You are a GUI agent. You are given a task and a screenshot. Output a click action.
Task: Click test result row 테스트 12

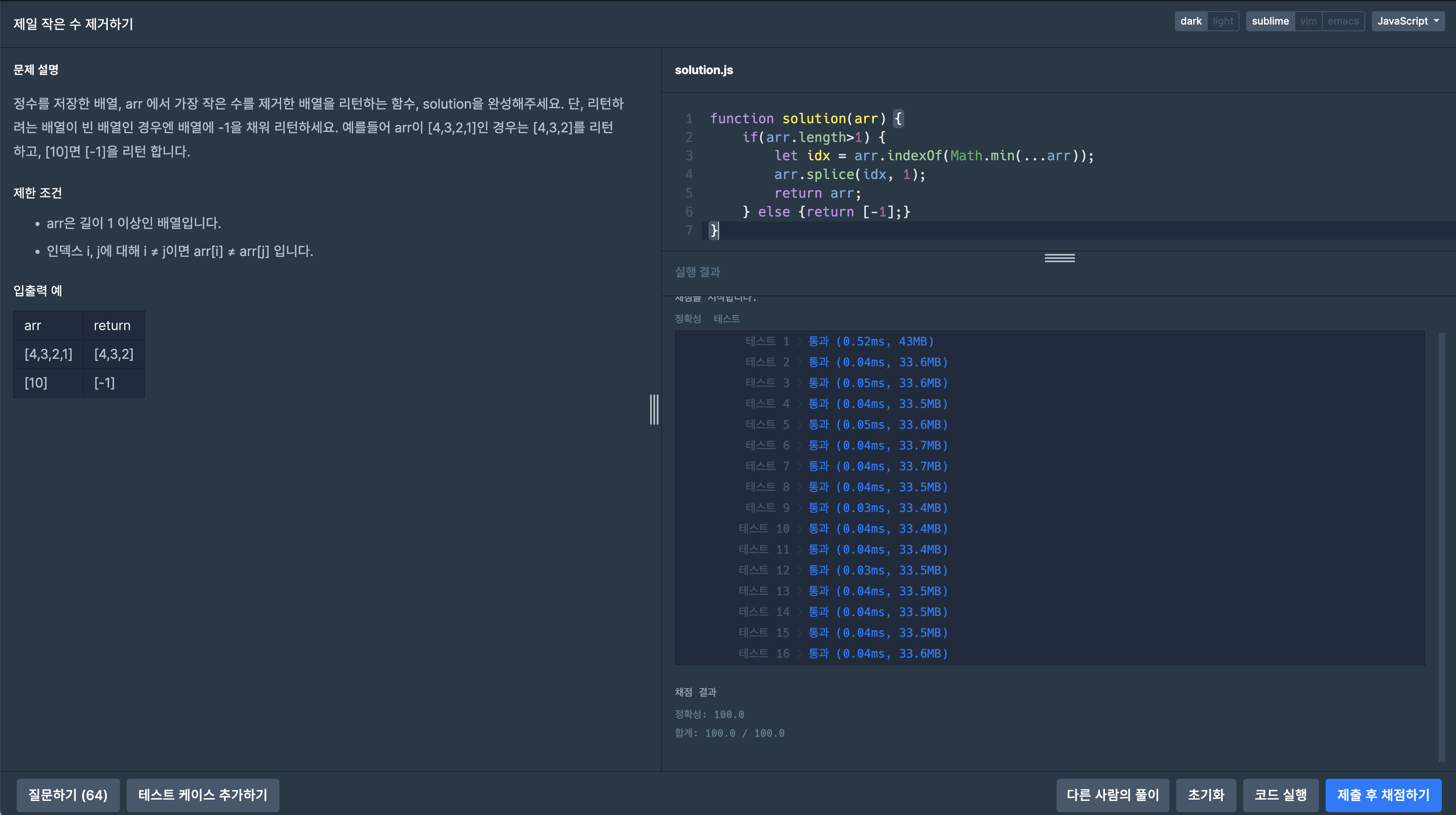pos(843,570)
